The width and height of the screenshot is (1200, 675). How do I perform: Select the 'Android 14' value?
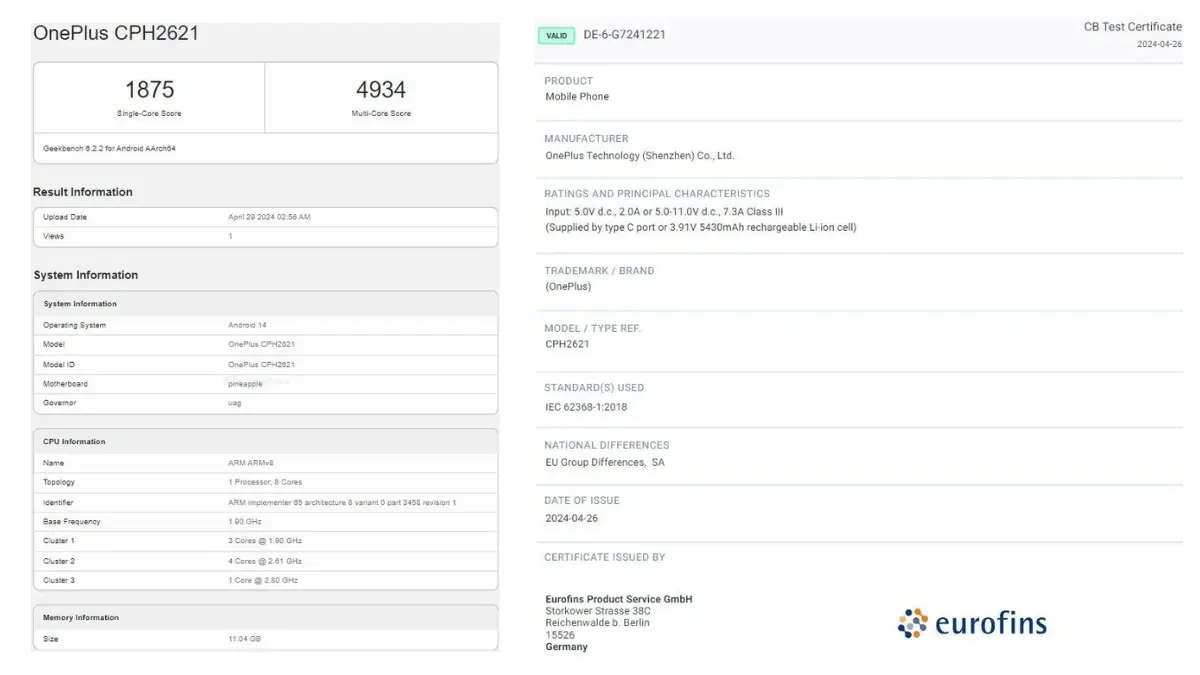click(247, 325)
